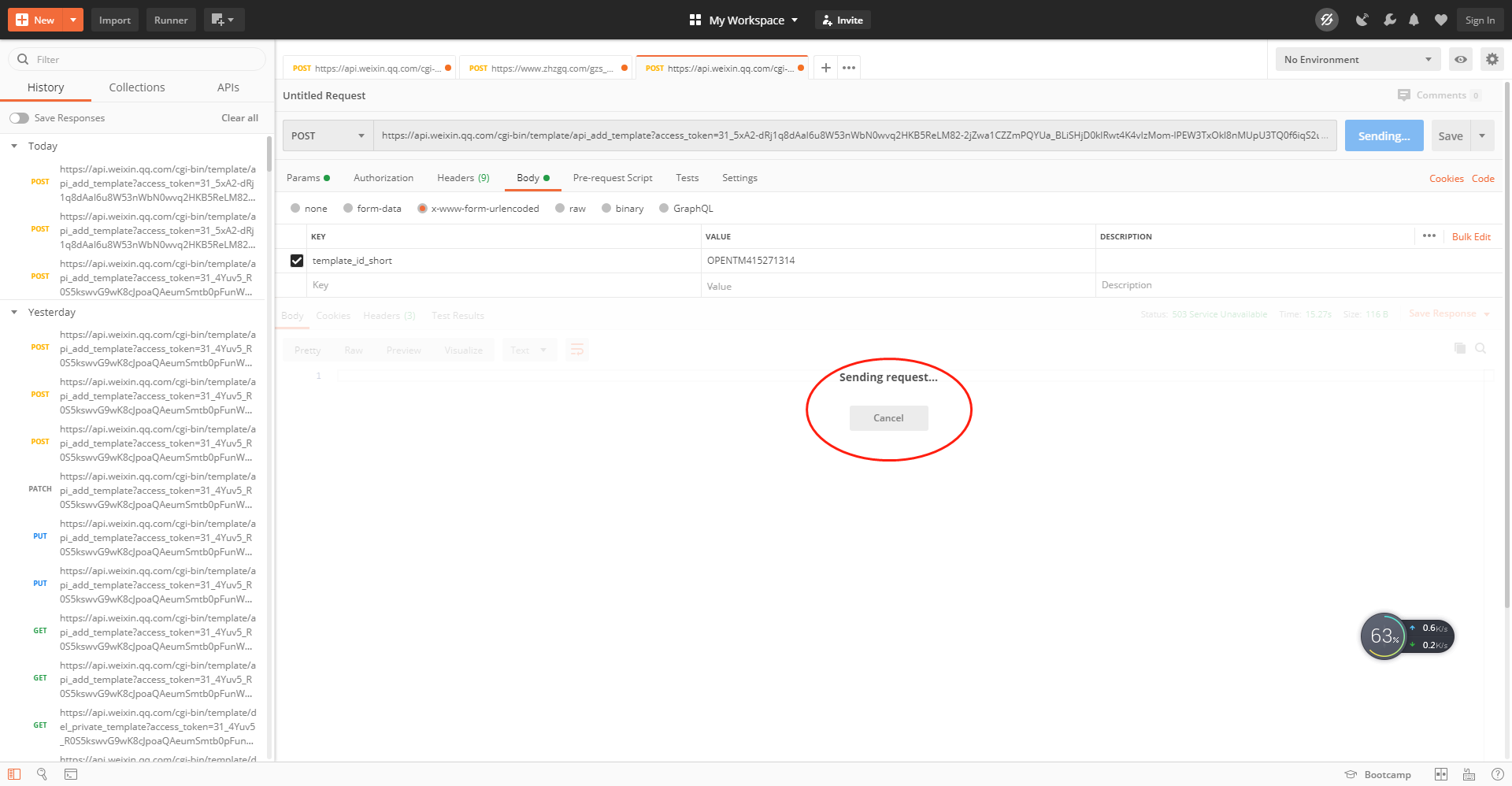
Task: Open the Headers (9) tab
Action: pos(463,178)
